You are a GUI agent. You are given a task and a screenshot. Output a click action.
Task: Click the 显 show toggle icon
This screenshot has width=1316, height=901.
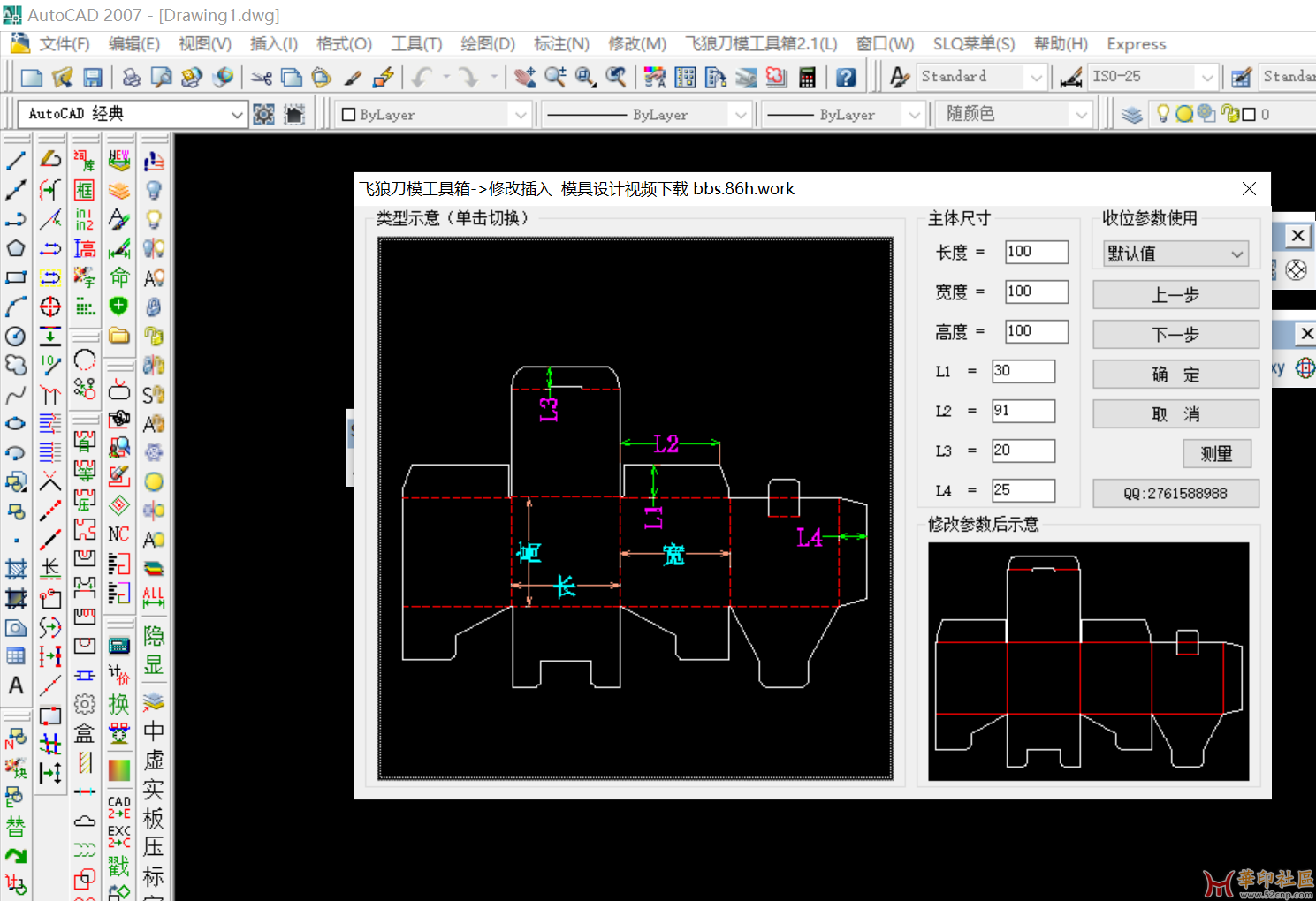[153, 665]
